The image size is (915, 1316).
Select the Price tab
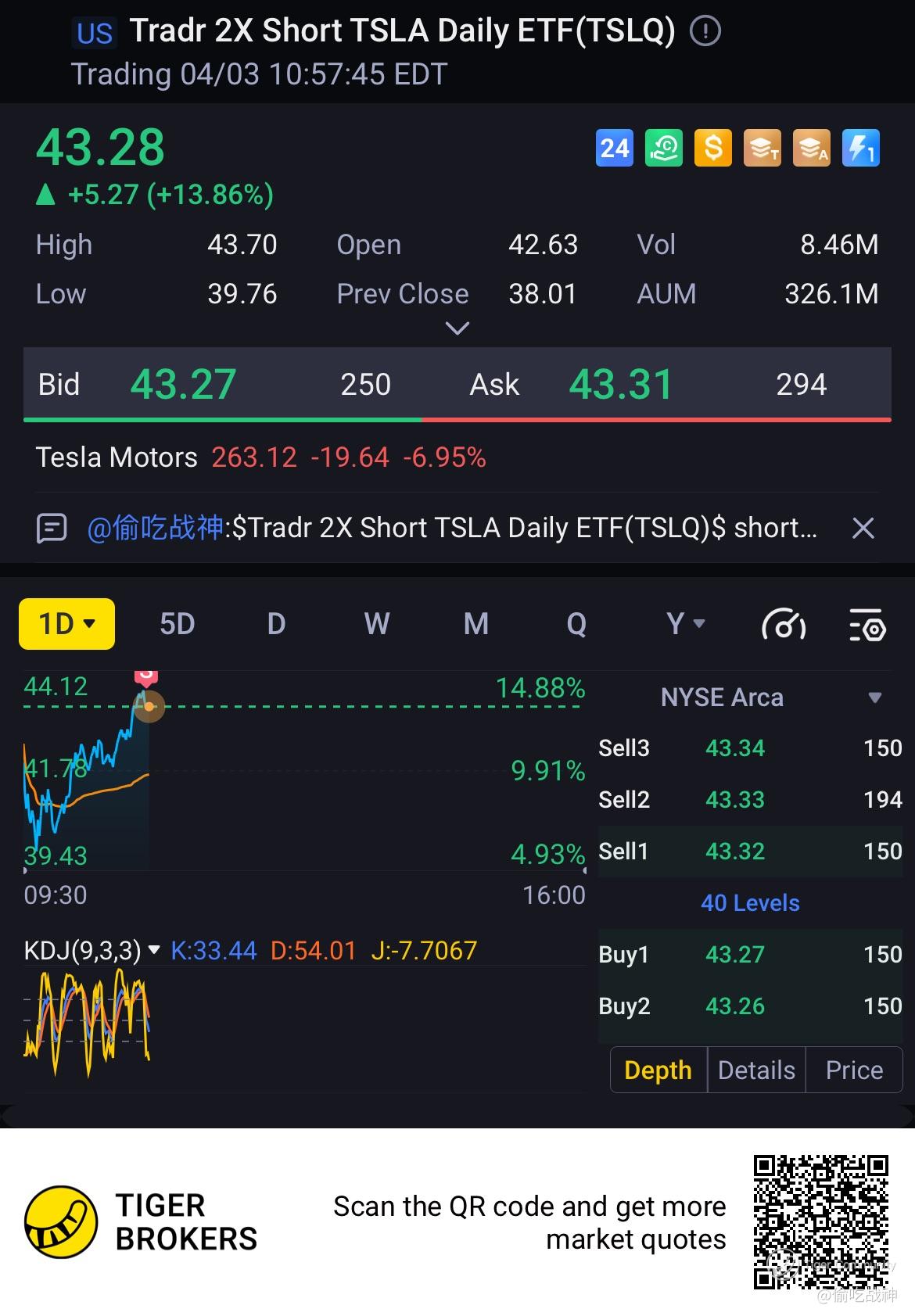[854, 1070]
